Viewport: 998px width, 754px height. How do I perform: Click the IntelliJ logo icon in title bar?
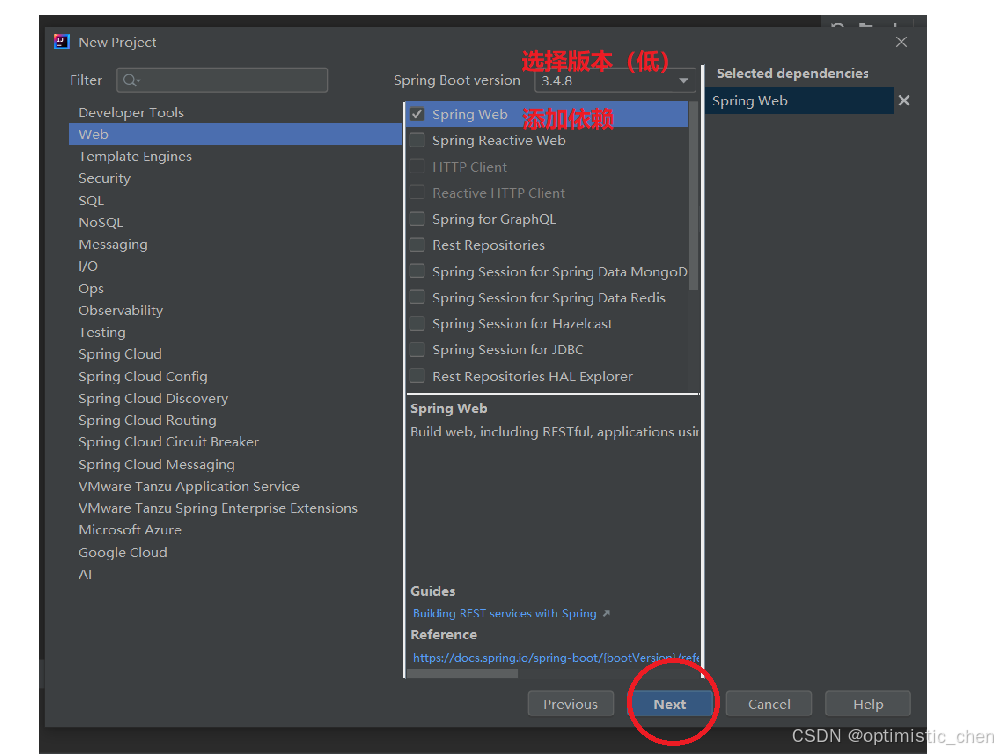(61, 42)
